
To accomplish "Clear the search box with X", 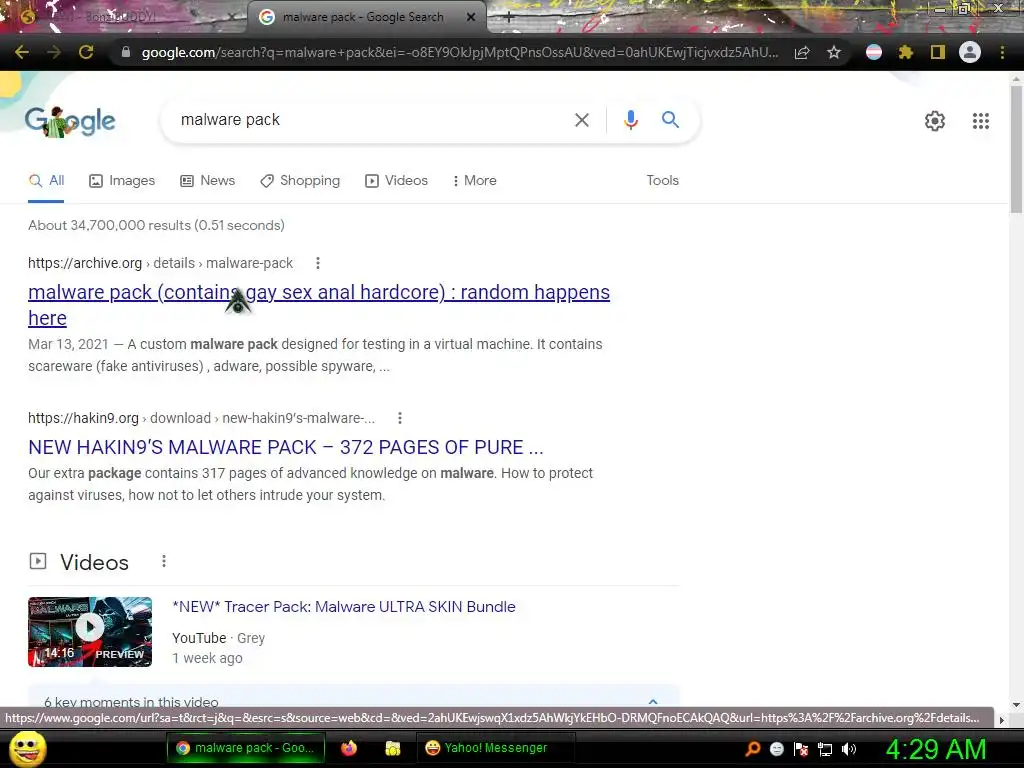I will click(x=582, y=120).
